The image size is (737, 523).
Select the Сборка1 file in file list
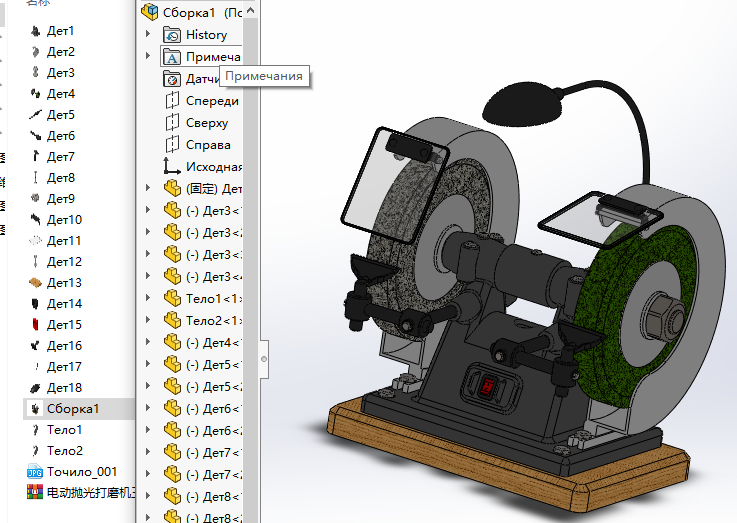72,409
